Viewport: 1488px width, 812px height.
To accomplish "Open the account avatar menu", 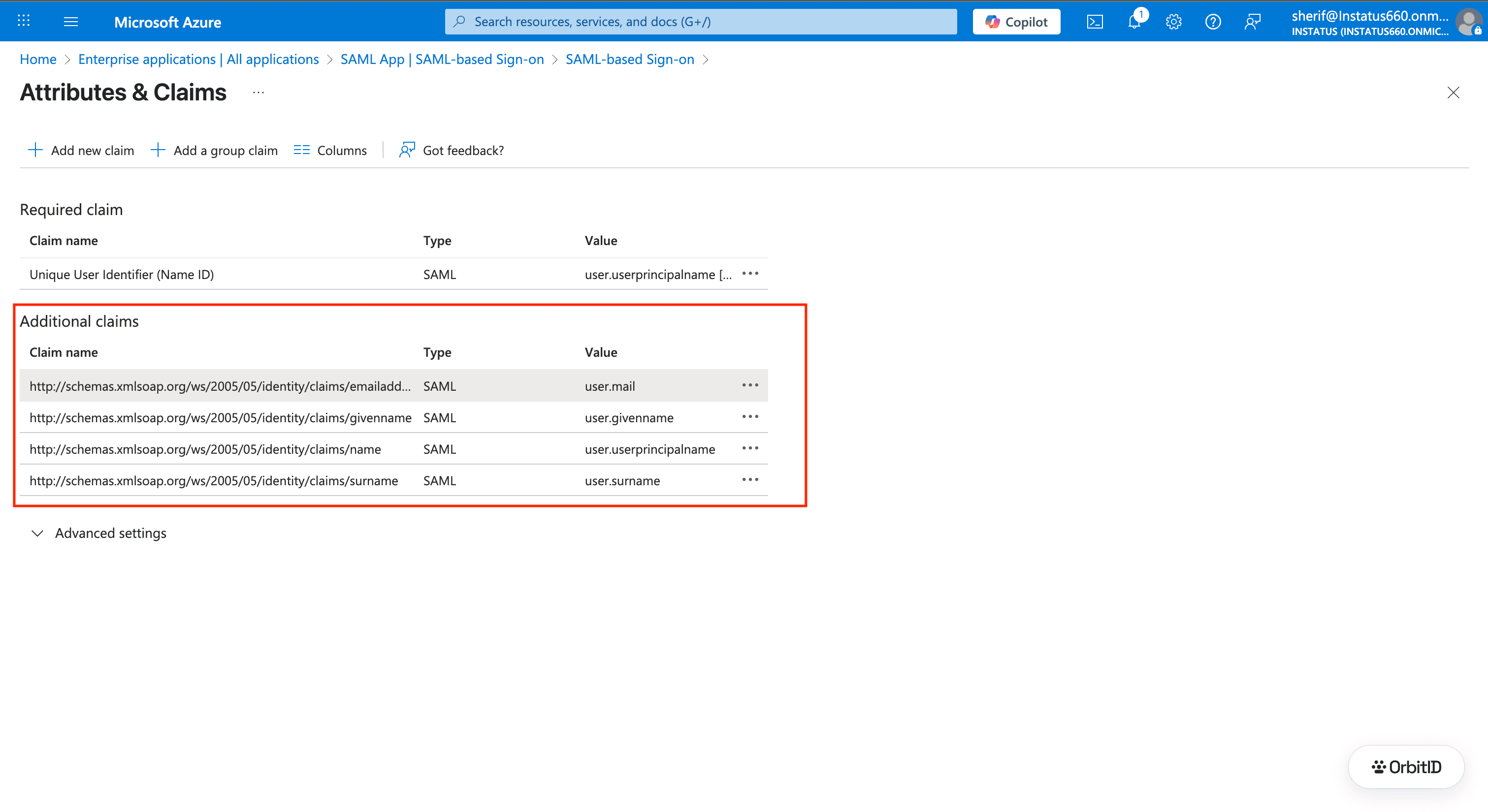I will [1468, 23].
